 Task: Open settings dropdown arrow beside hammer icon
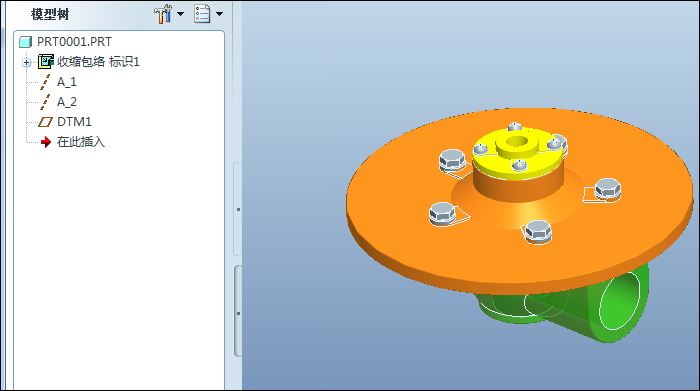pyautogui.click(x=180, y=14)
